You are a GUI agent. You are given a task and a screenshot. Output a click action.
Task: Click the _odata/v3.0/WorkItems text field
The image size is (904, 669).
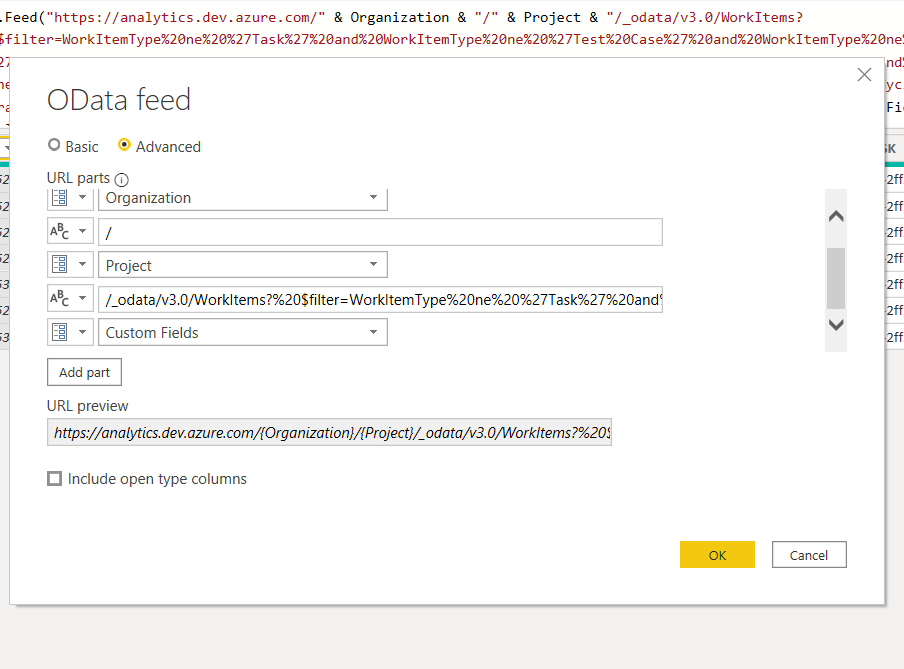[381, 299]
